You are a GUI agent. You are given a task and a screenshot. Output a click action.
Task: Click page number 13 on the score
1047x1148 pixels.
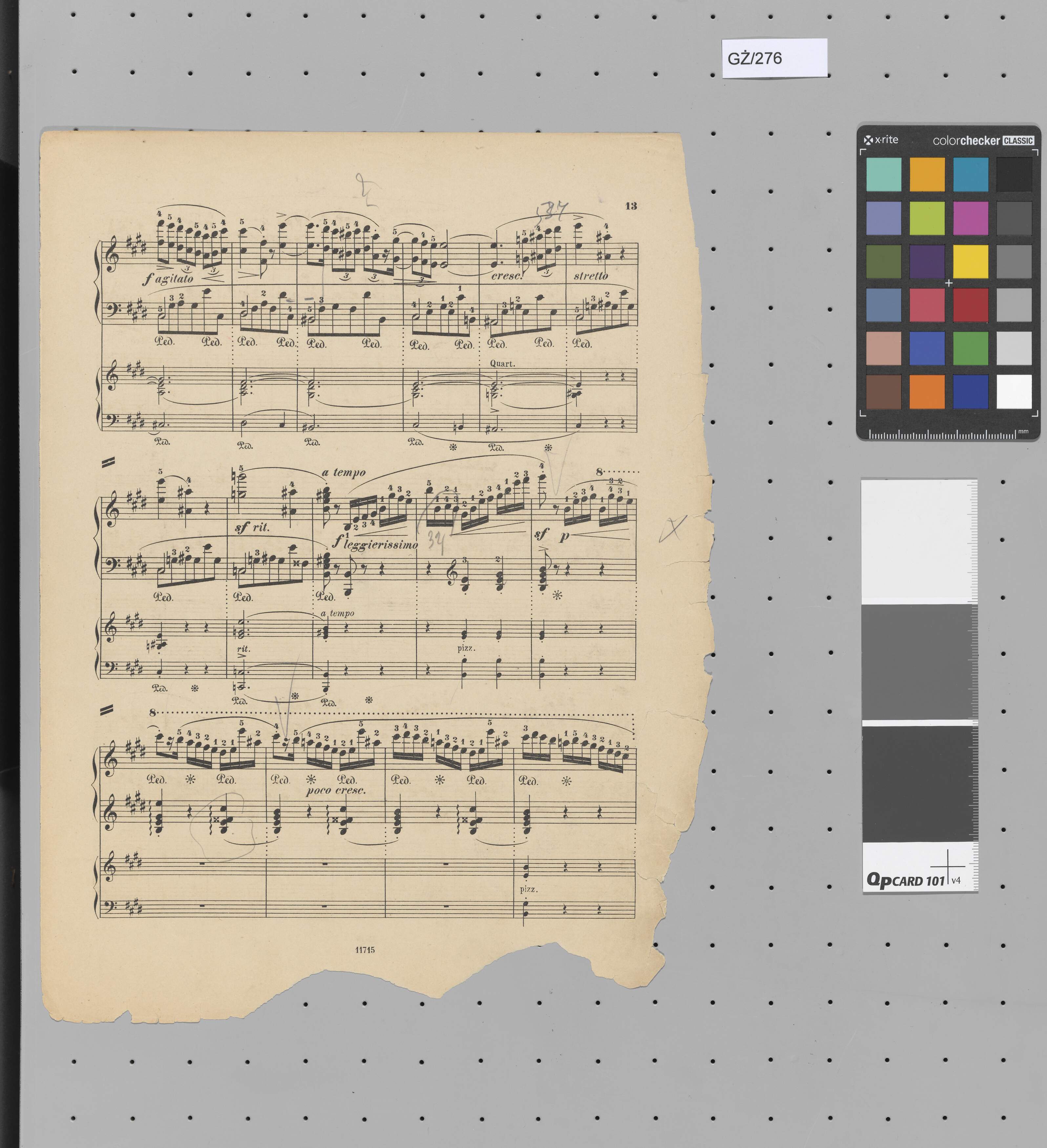click(x=631, y=206)
